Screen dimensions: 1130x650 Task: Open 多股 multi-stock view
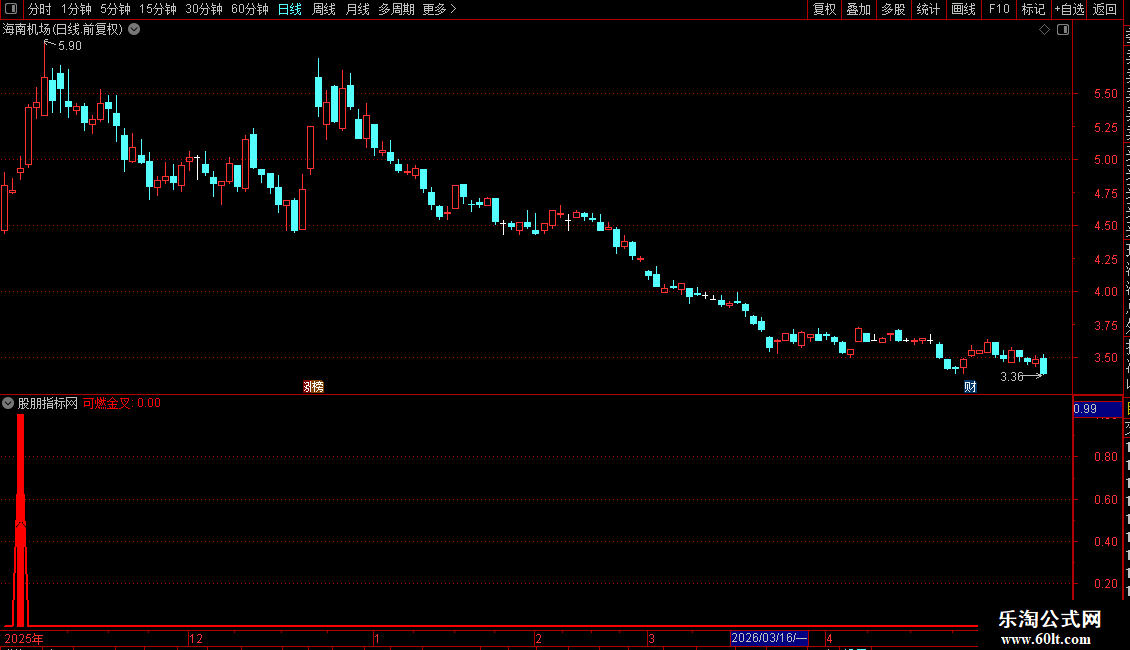pyautogui.click(x=893, y=9)
